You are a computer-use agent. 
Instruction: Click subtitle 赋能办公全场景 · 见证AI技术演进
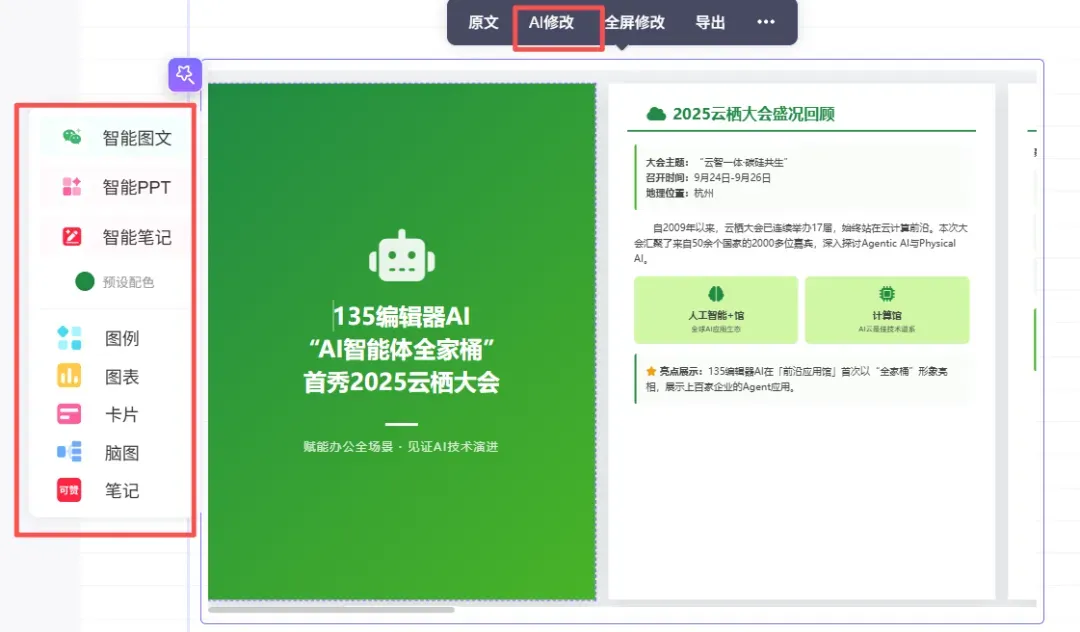[x=401, y=446]
